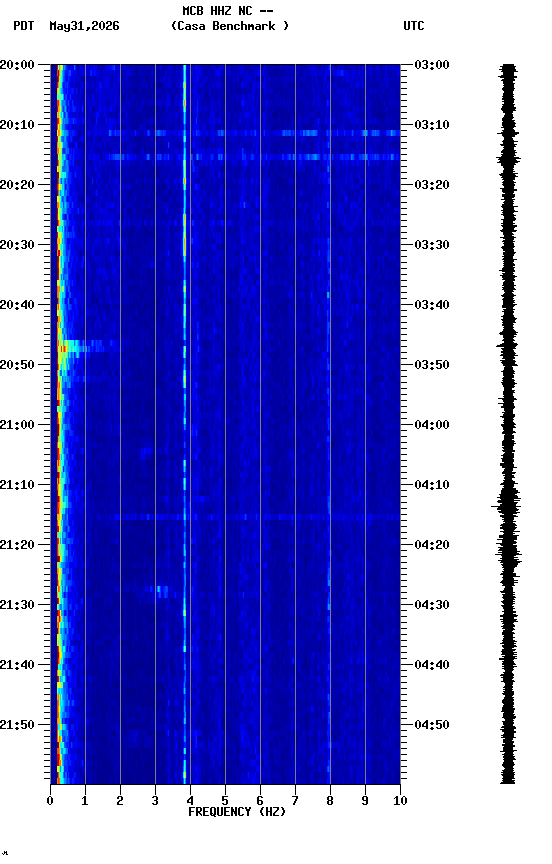Click the frequency axis tick '9'
This screenshot has height=864, width=552.
(x=365, y=801)
